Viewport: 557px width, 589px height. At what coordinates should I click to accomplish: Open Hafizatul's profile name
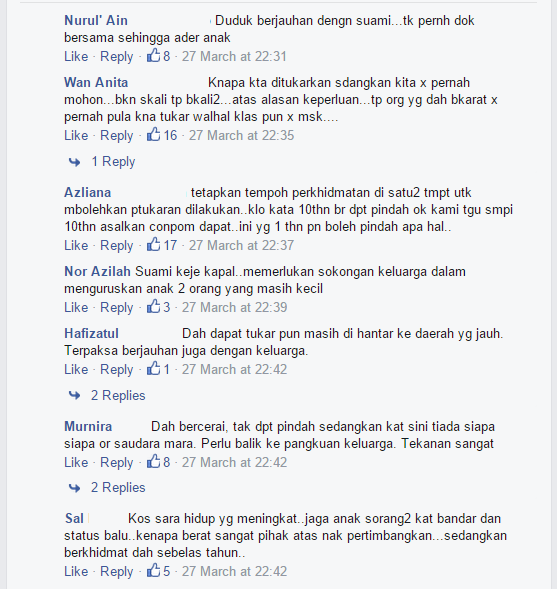coord(91,333)
